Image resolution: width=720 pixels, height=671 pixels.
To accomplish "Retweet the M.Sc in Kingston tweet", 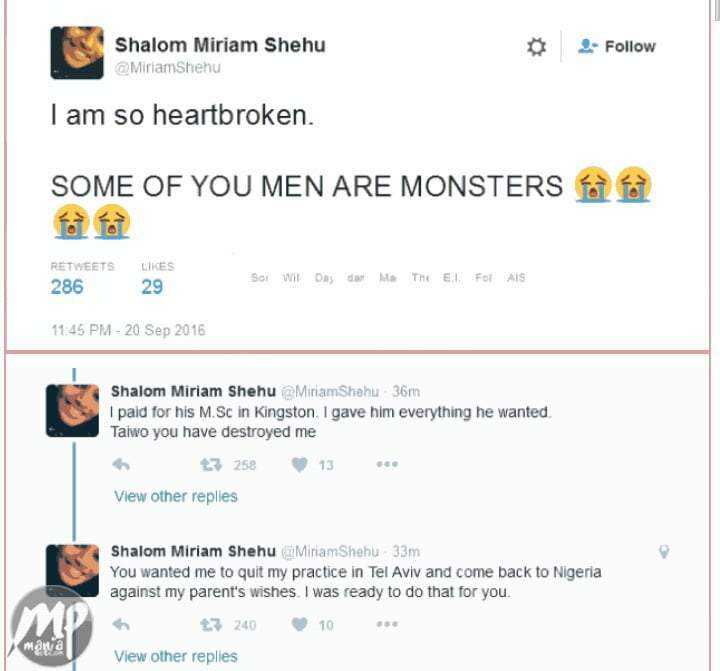I will 211,465.
